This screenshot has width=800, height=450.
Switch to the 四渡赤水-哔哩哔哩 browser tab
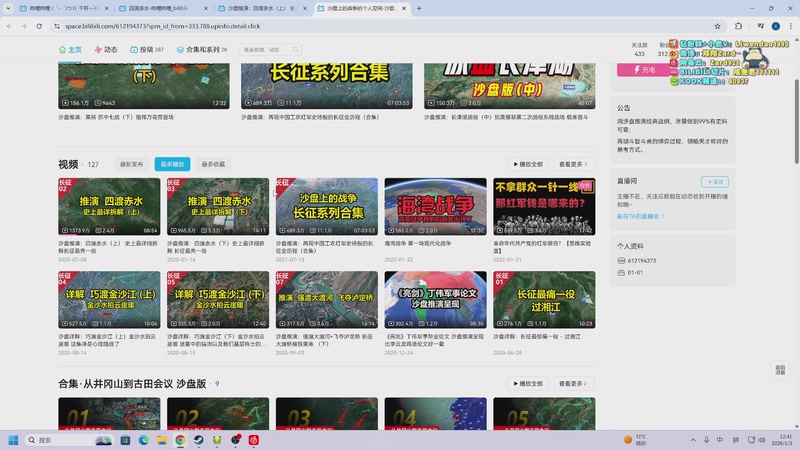click(x=163, y=8)
